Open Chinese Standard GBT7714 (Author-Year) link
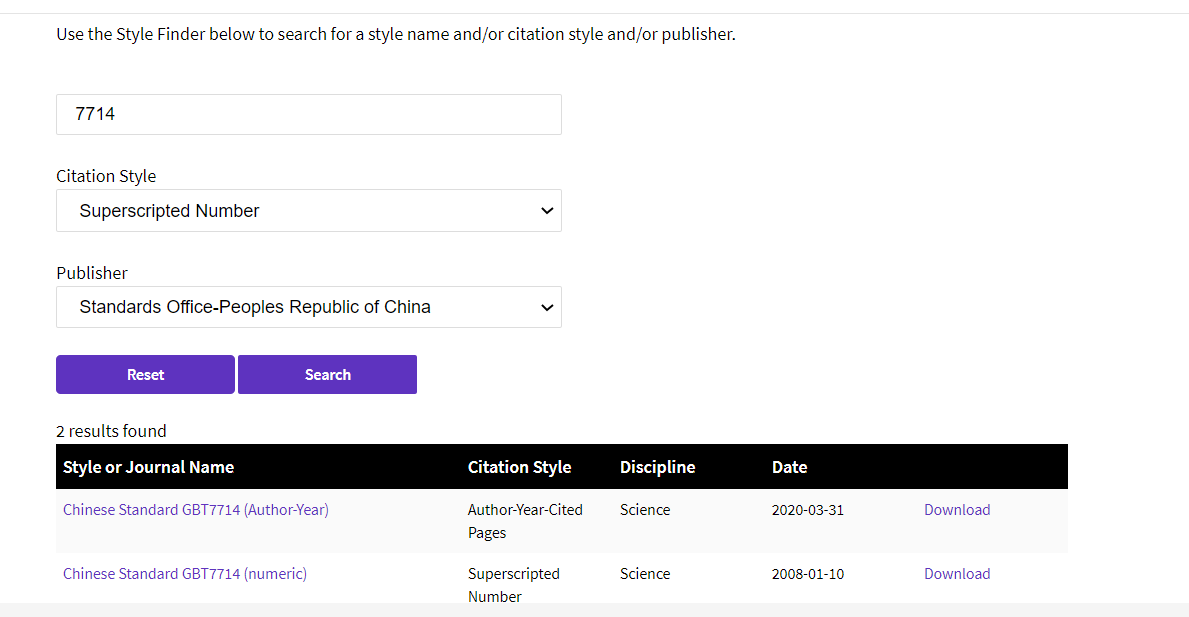The width and height of the screenshot is (1189, 617). [x=196, y=510]
